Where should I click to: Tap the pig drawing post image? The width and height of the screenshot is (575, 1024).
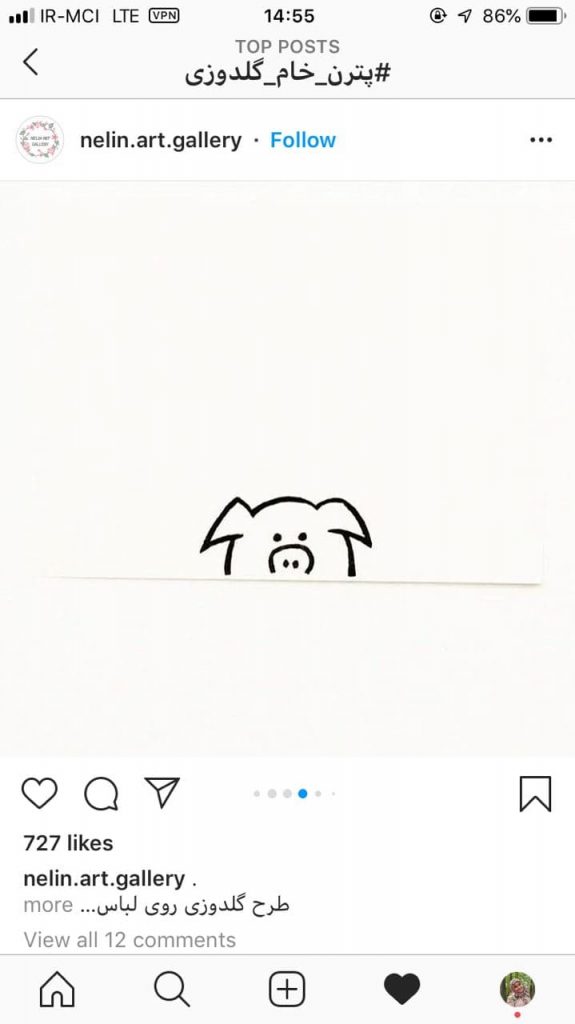pos(288,469)
